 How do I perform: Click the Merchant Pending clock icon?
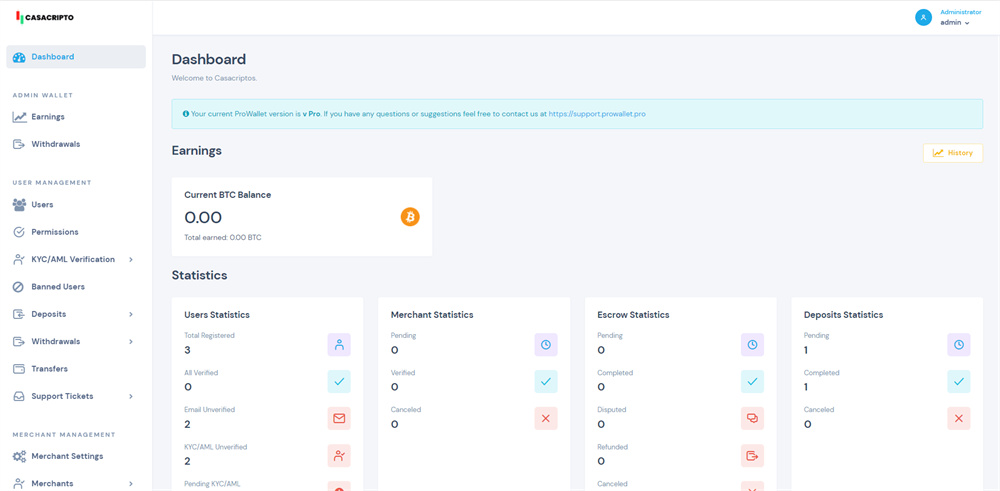(x=546, y=345)
